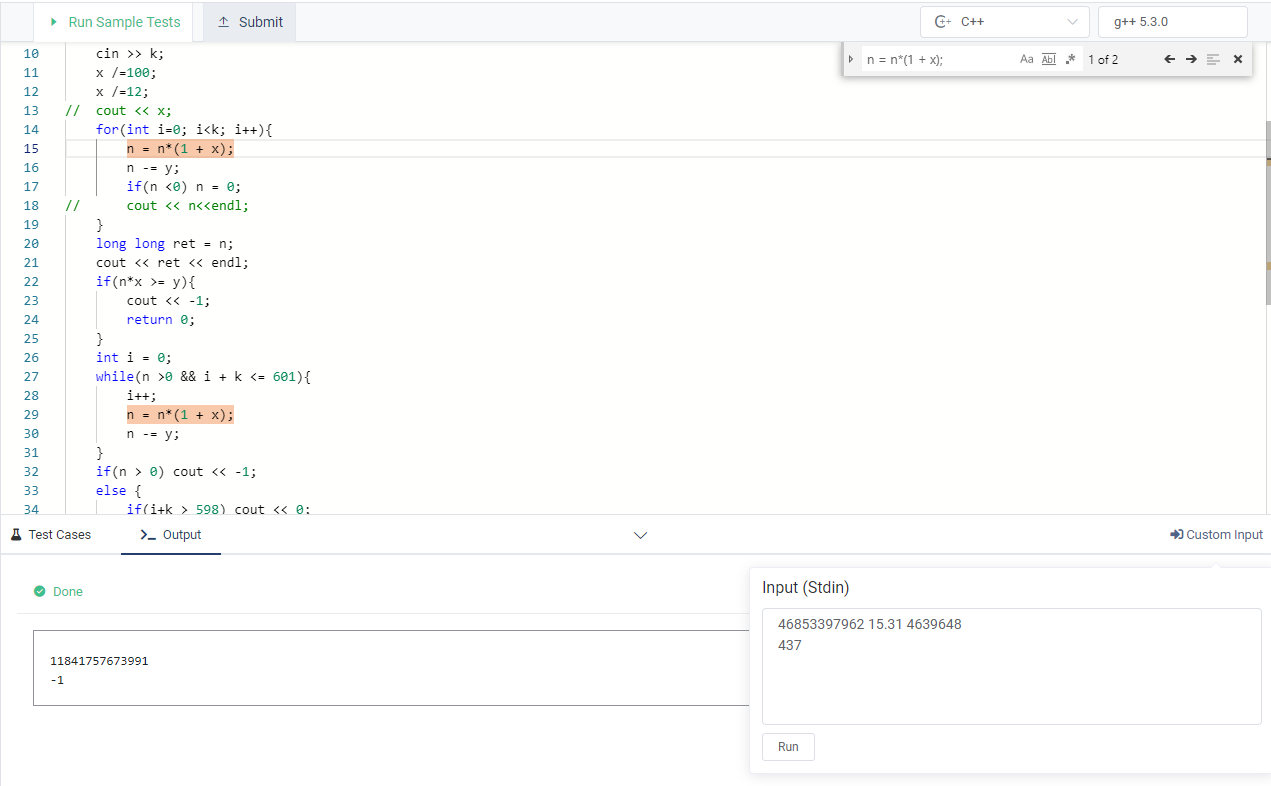Switch to Test Cases tab
Screen dimensions: 1271x786
pos(50,535)
